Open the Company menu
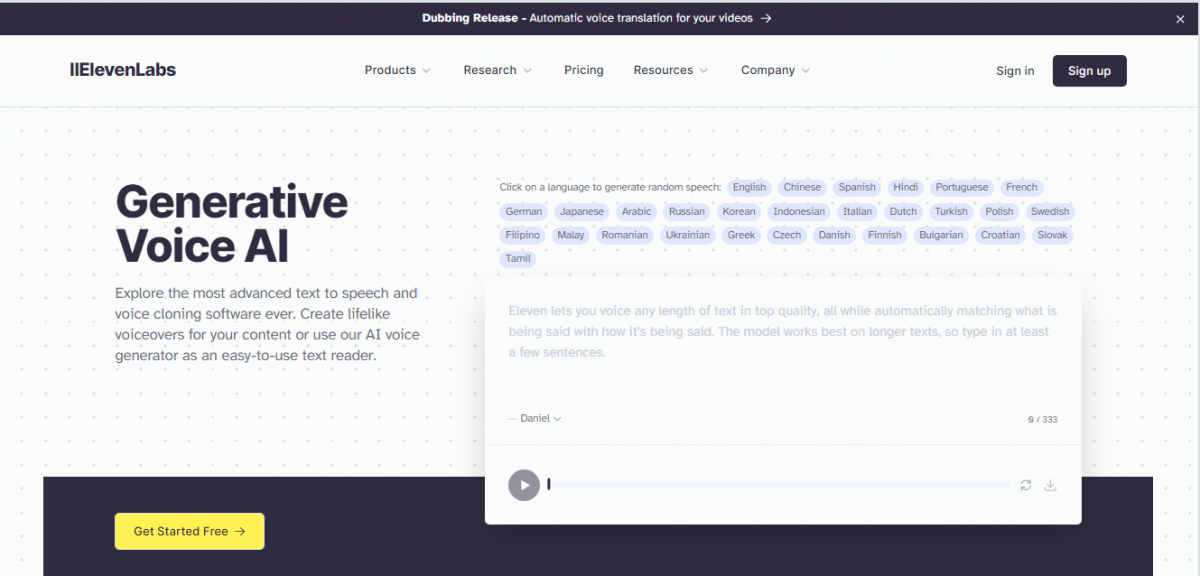Viewport: 1200px width, 576px height. [775, 70]
